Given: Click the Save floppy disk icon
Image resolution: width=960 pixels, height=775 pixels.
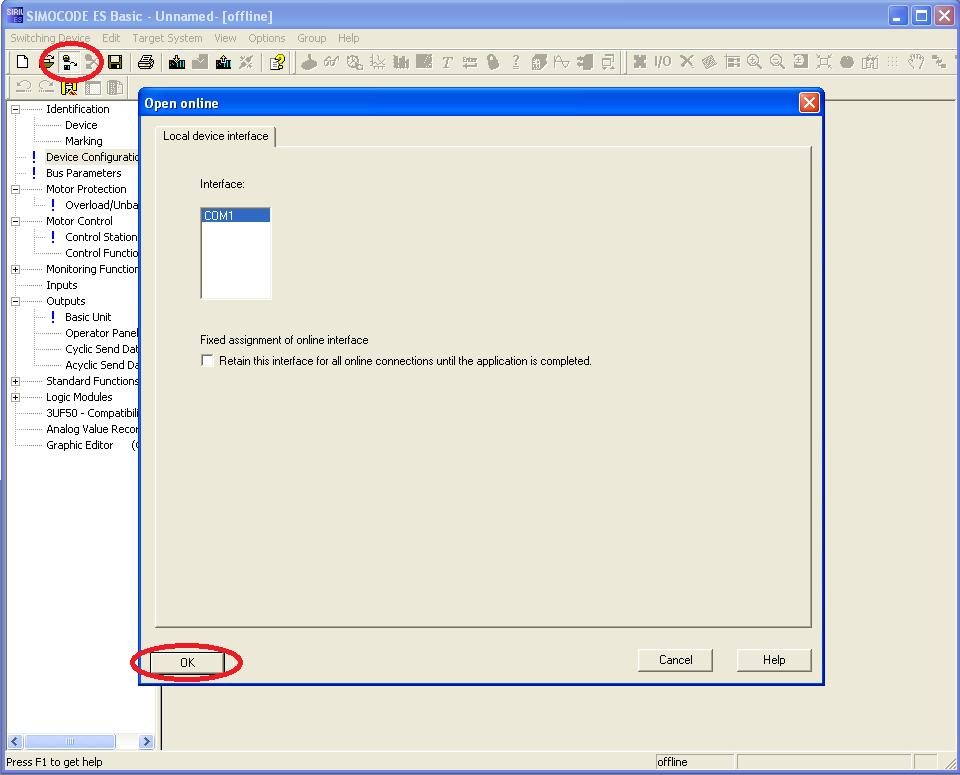Looking at the screenshot, I should [115, 62].
